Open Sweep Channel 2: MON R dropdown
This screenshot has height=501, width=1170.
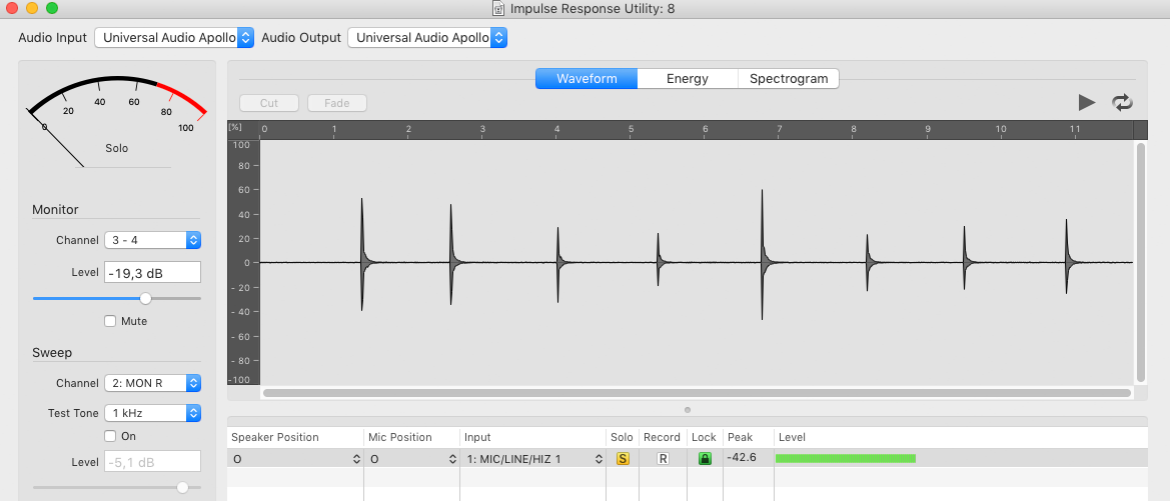pyautogui.click(x=152, y=383)
